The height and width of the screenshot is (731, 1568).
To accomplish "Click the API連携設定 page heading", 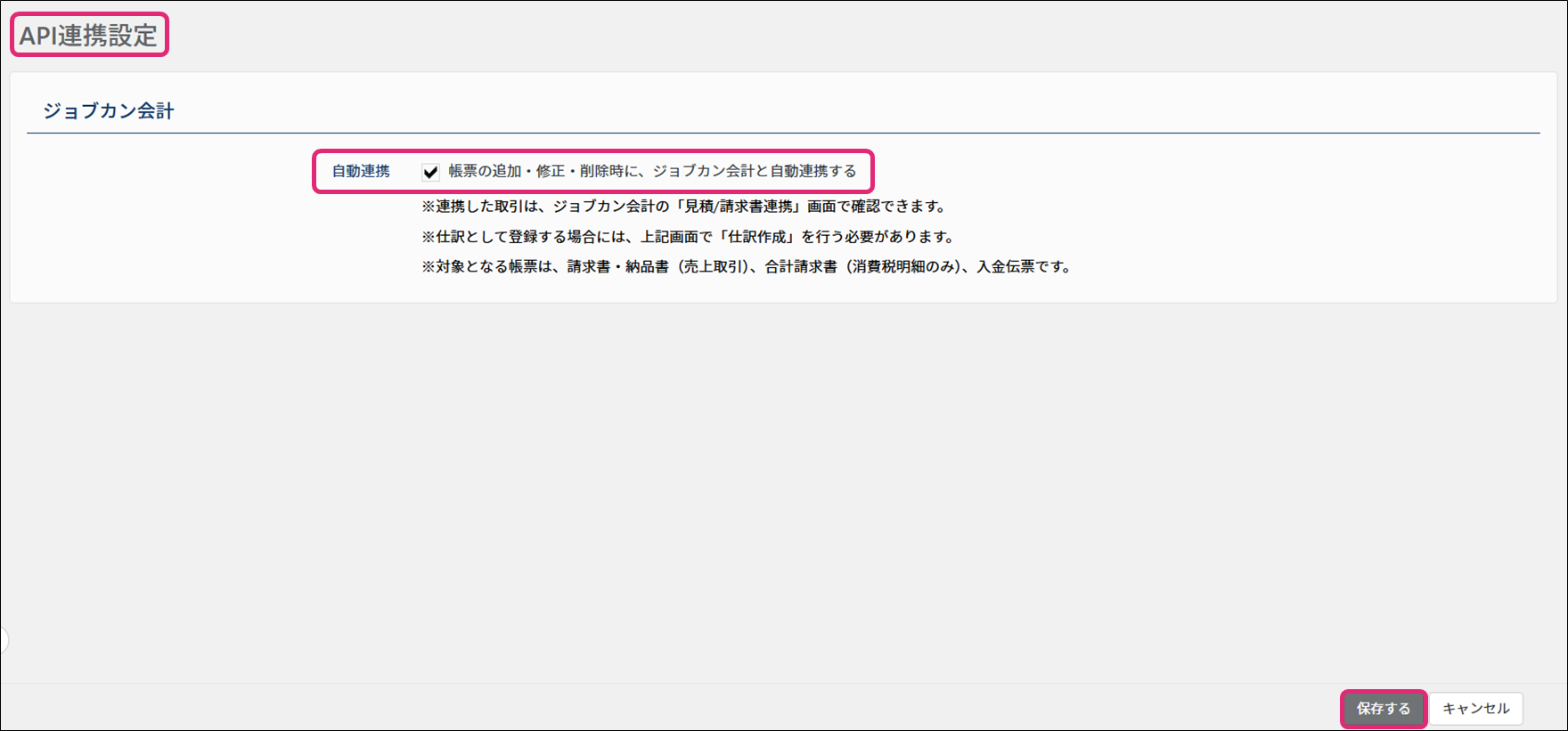I will pos(88,36).
